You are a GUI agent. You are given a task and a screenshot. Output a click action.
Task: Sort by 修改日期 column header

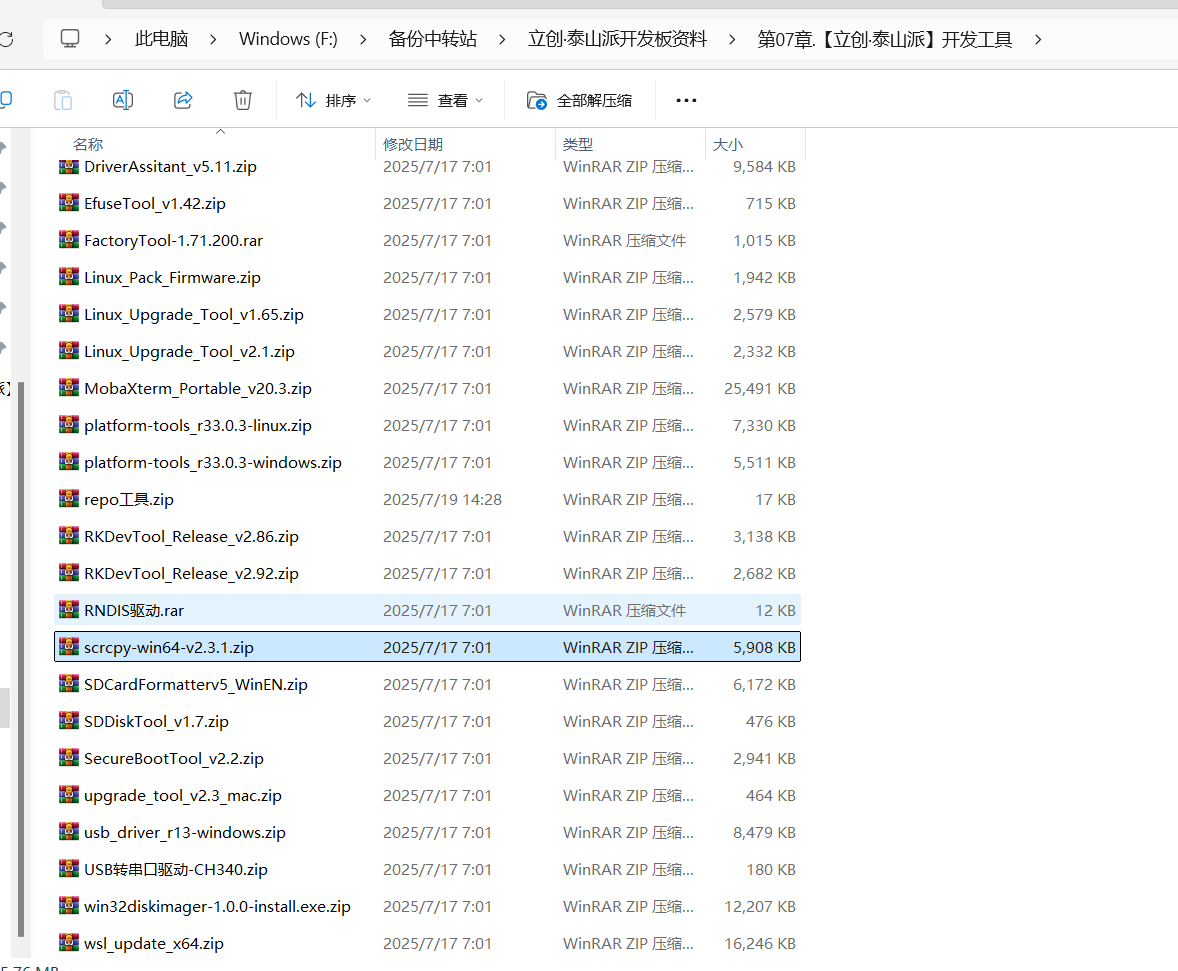point(412,144)
